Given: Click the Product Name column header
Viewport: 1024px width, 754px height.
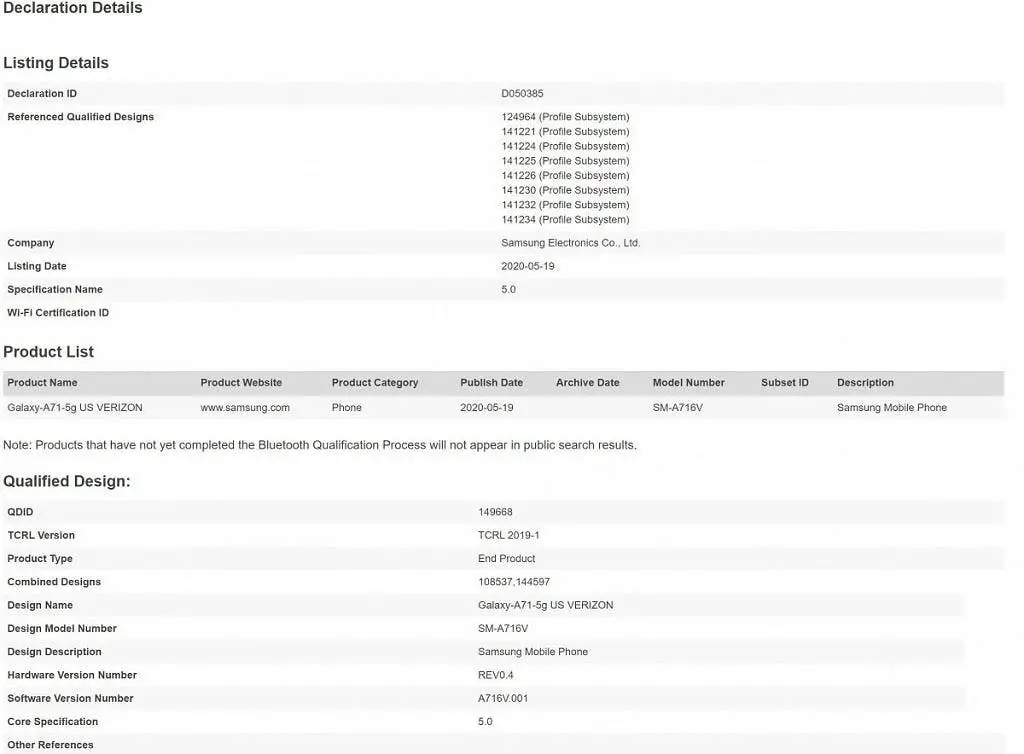Looking at the screenshot, I should pos(42,383).
